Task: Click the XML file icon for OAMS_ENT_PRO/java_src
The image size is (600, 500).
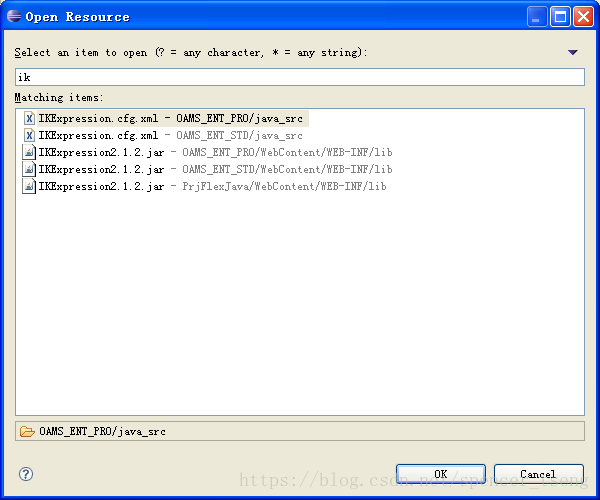Action: coord(29,119)
